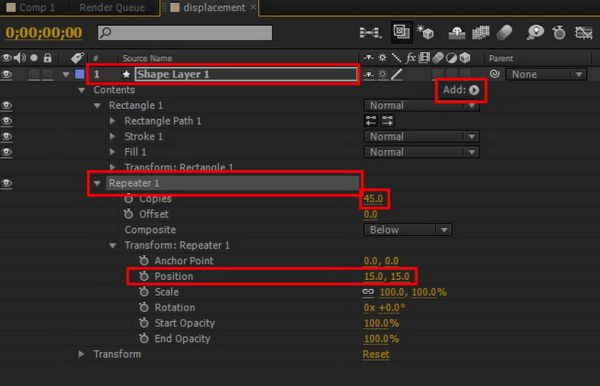600x386 pixels.
Task: Collapse the Shape Layer 1 twirl arrow
Action: [x=66, y=74]
